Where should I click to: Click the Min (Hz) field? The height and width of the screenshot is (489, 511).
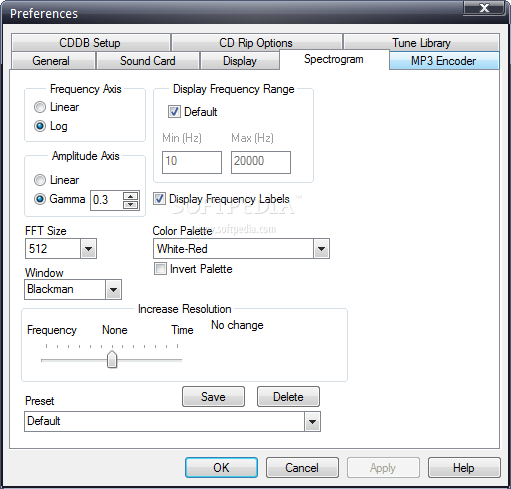pyautogui.click(x=192, y=162)
